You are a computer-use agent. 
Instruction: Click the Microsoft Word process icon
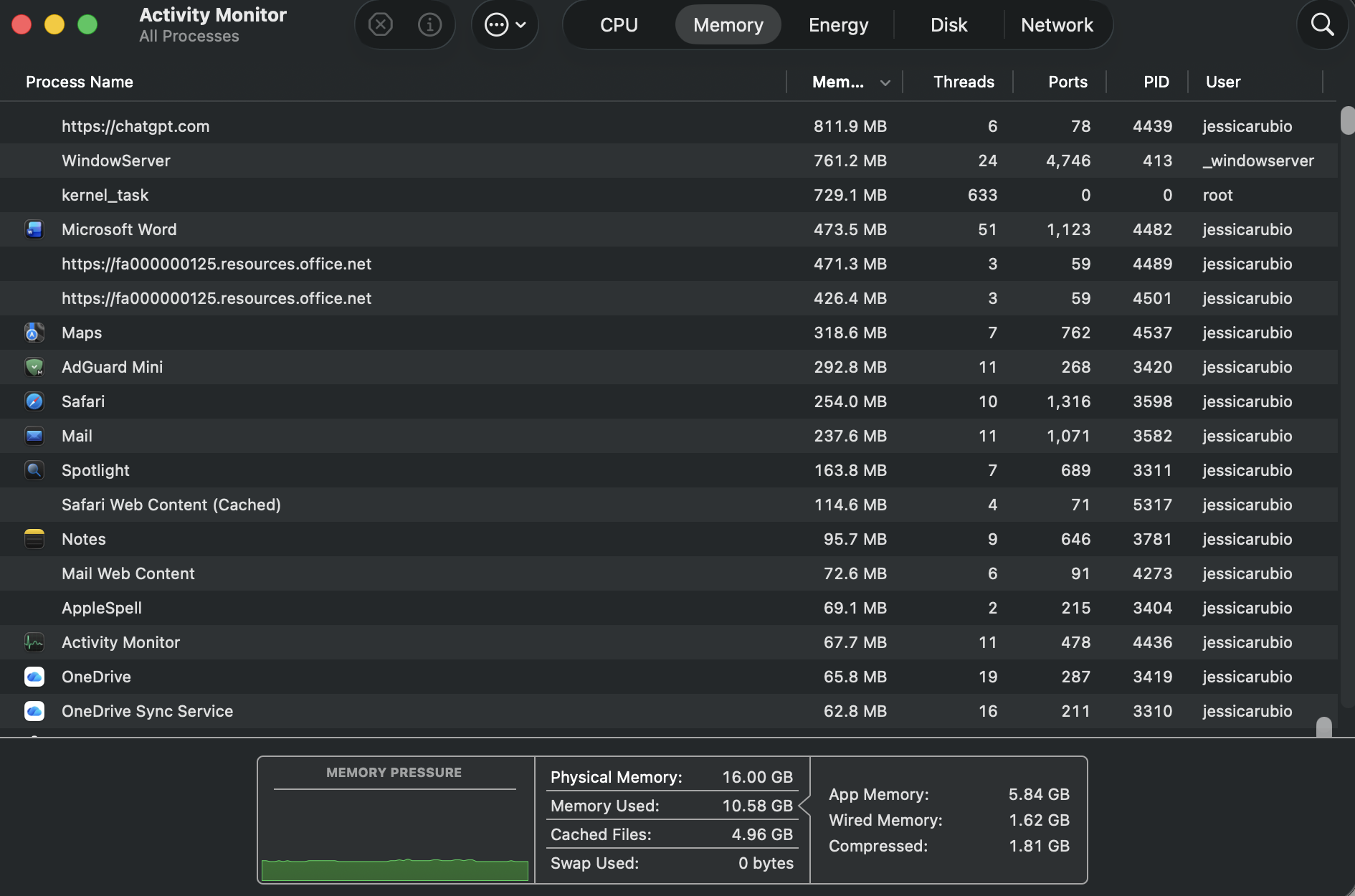pos(34,229)
